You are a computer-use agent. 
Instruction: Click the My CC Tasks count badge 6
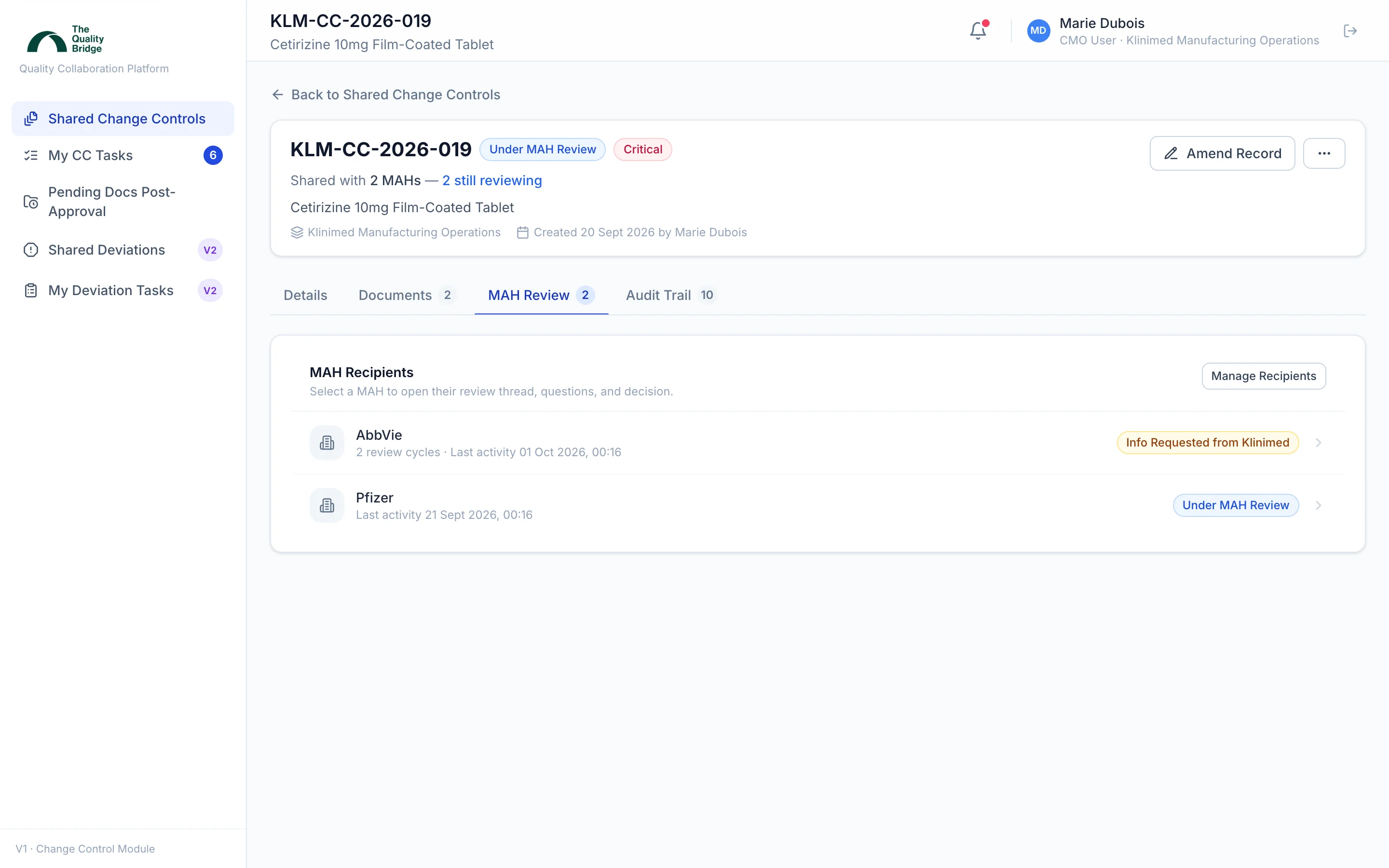[x=213, y=156]
